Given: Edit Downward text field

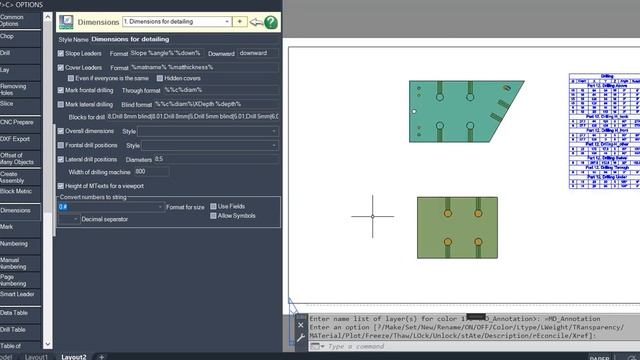Looking at the screenshot, I should 258,53.
